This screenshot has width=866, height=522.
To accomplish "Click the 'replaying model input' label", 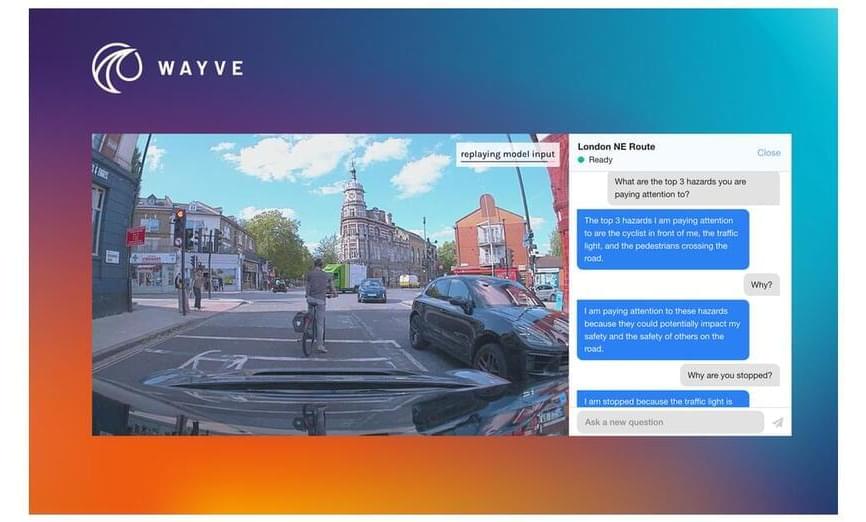I will (506, 154).
